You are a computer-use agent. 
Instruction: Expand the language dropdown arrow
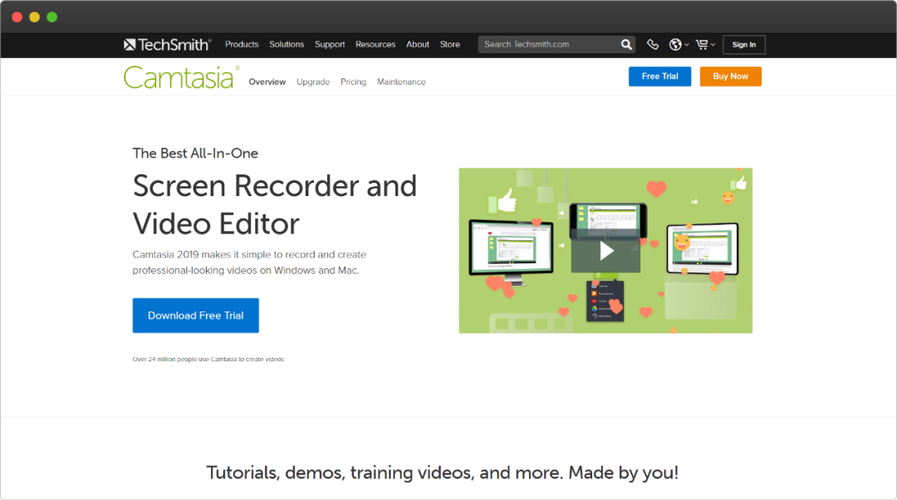coord(687,46)
